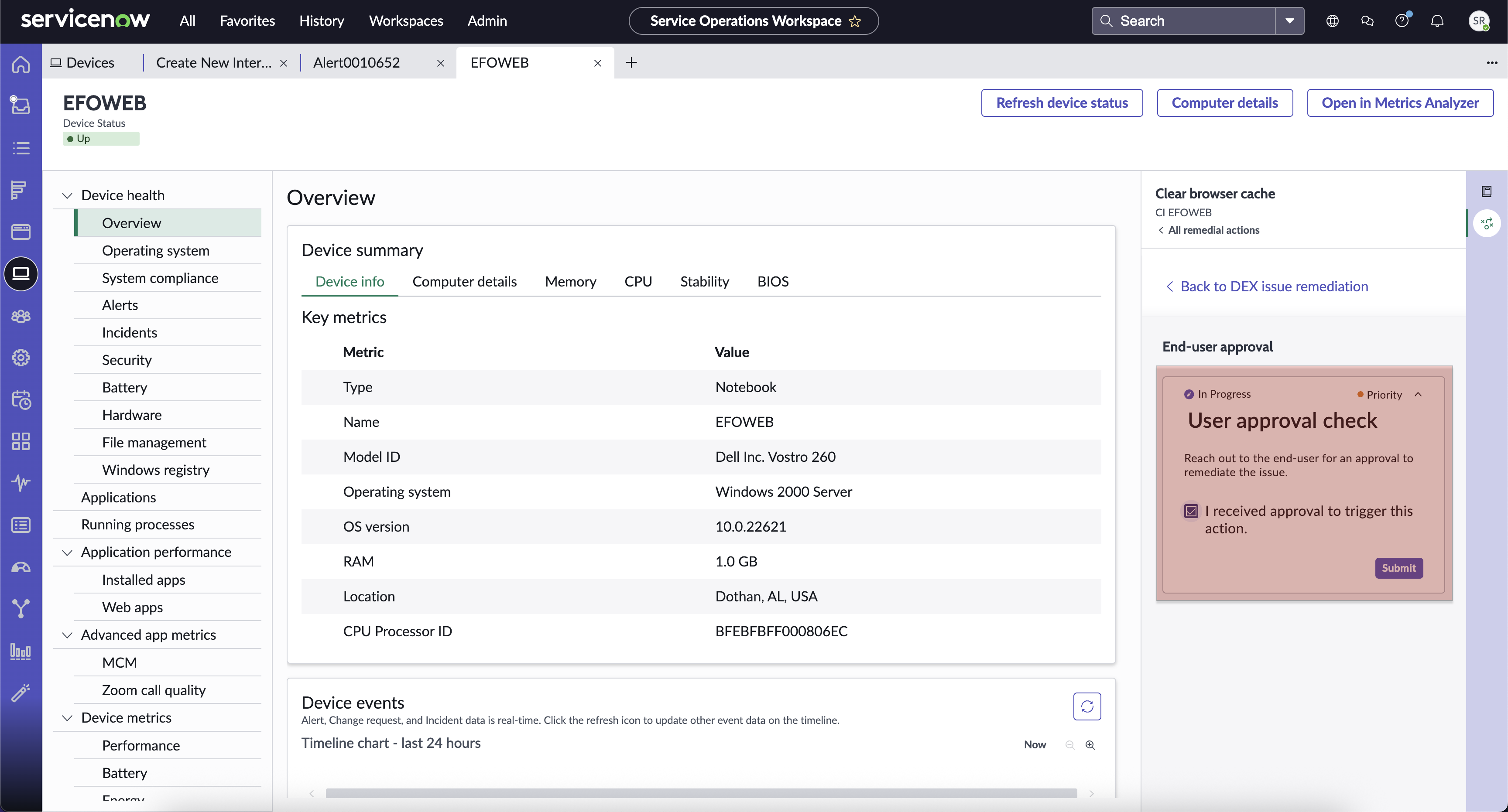This screenshot has width=1508, height=812.
Task: Click the timeline horizontal scrollbar
Action: (701, 793)
